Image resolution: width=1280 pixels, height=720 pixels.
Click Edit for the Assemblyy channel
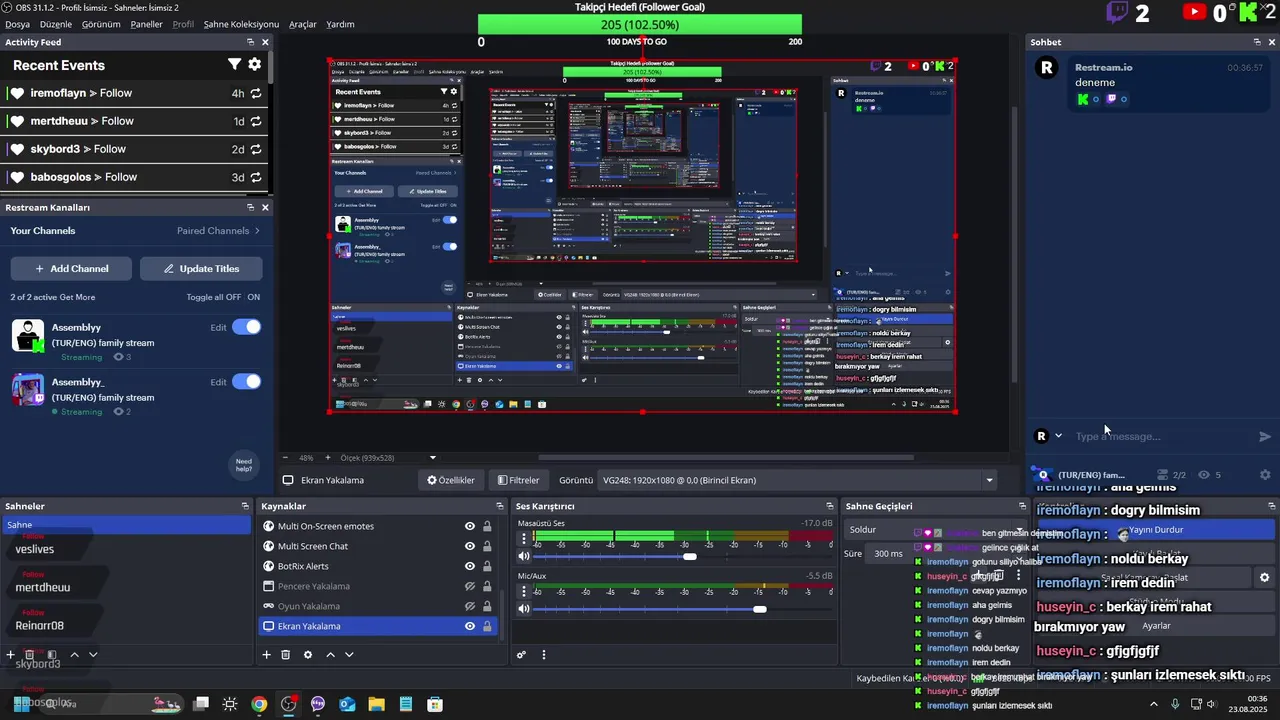pyautogui.click(x=219, y=327)
